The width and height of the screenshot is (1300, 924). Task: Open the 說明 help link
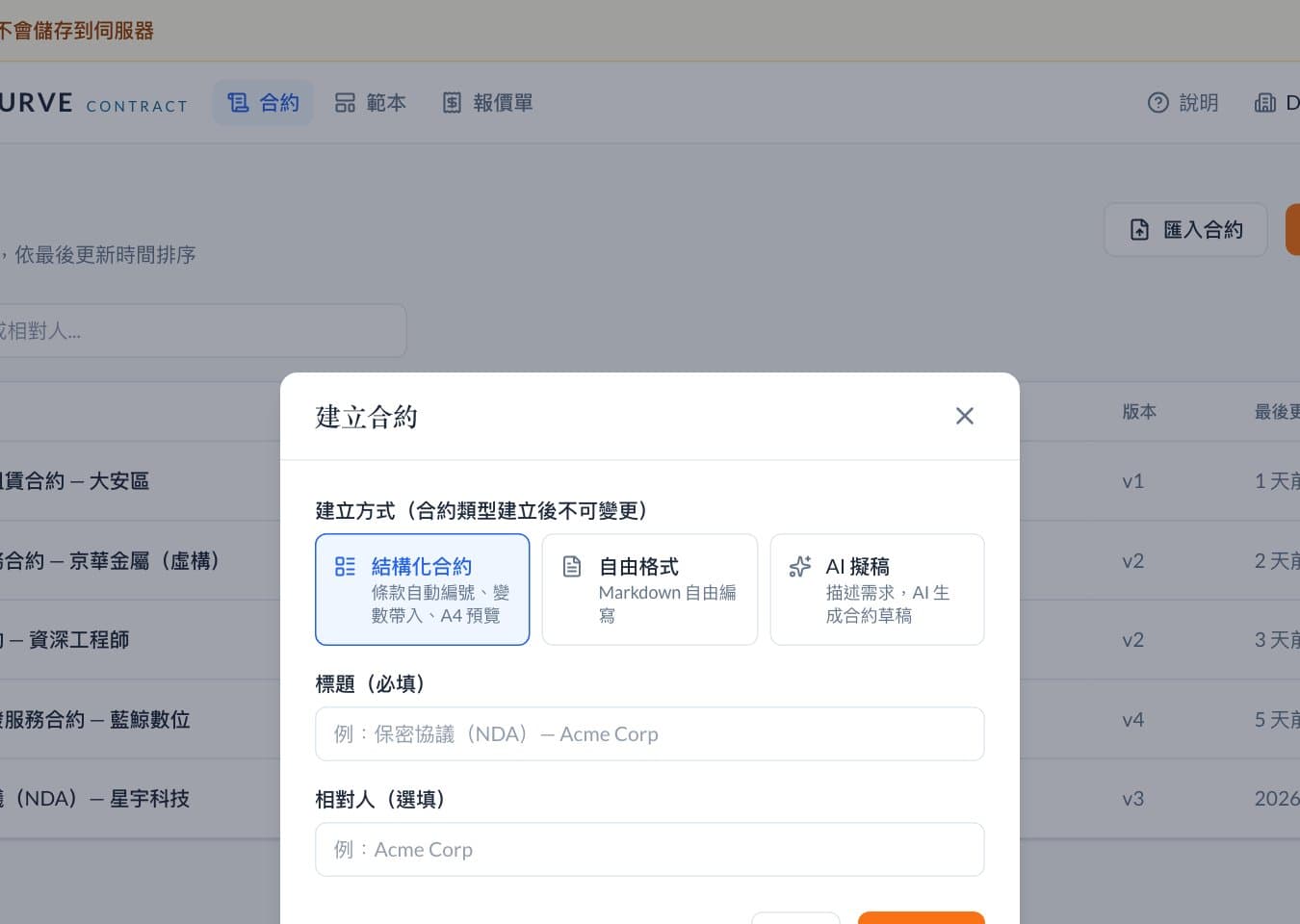[1183, 102]
